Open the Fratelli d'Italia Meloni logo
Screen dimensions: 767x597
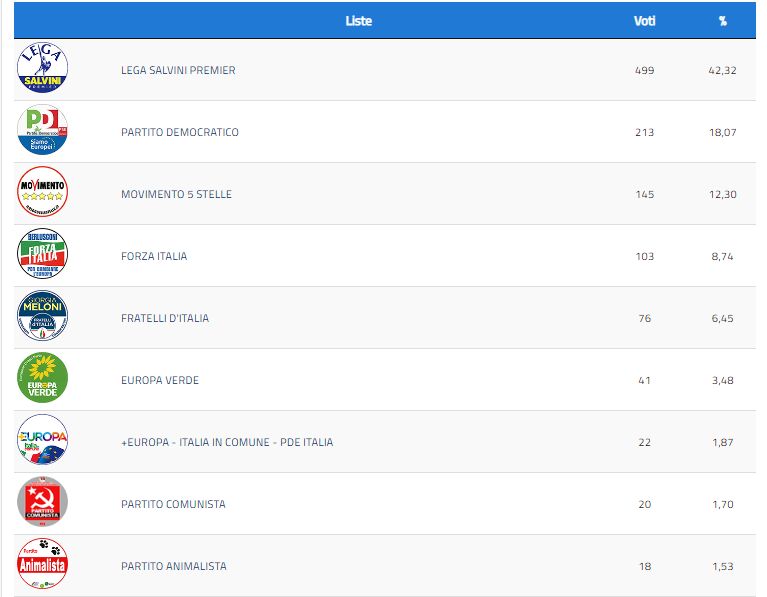click(x=42, y=318)
